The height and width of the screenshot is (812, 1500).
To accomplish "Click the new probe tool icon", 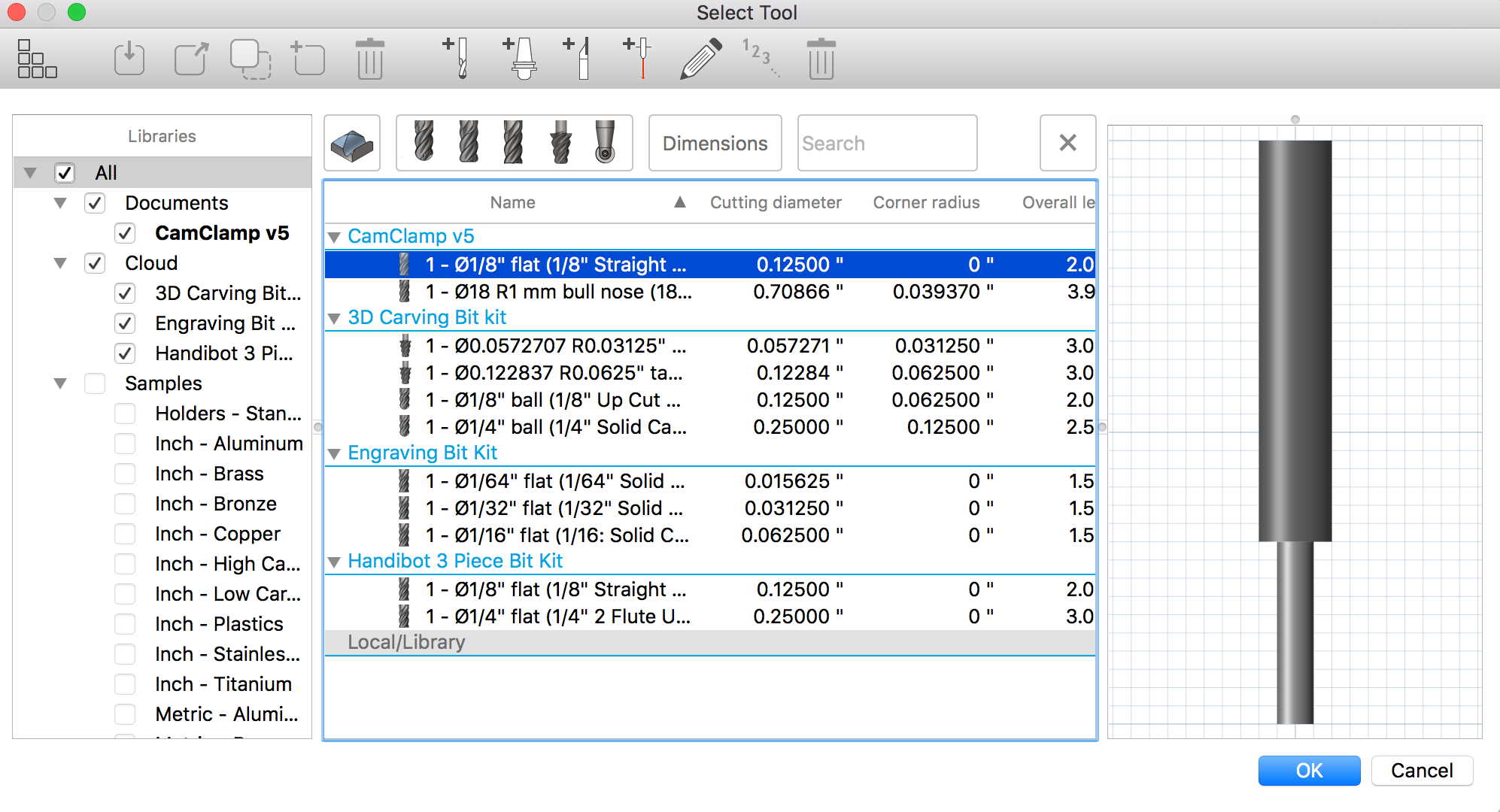I will coord(639,59).
